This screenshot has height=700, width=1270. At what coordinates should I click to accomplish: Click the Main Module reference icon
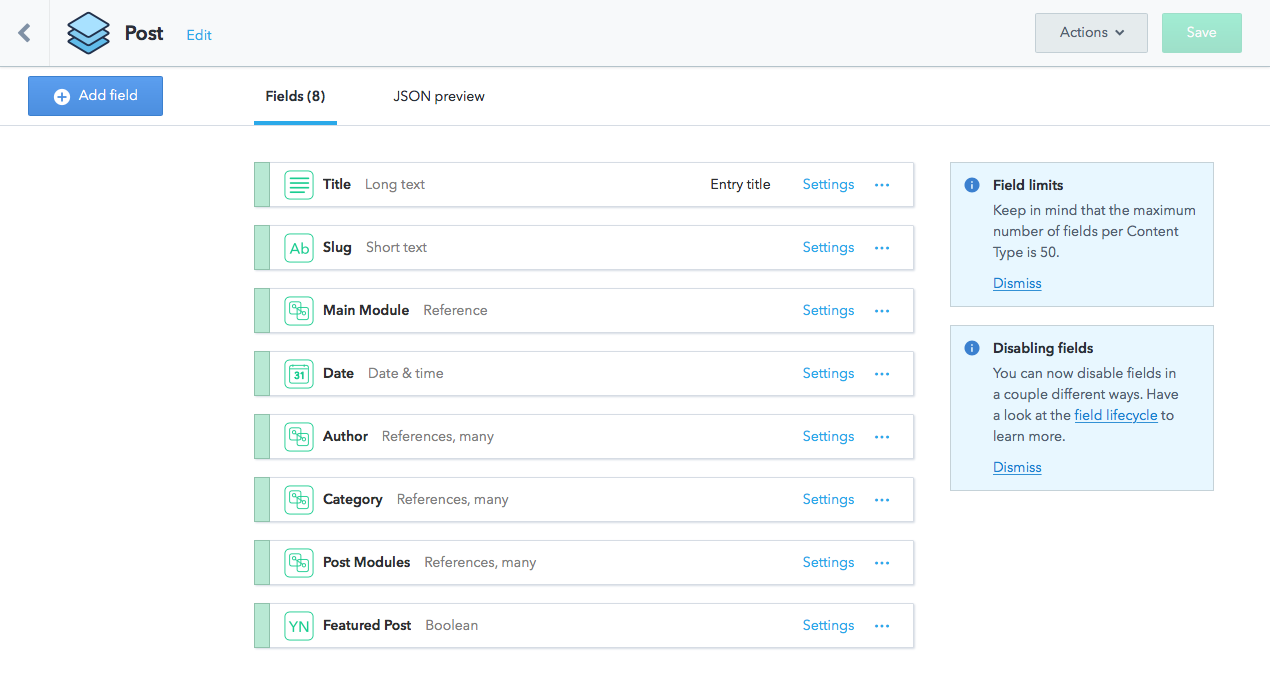[299, 311]
